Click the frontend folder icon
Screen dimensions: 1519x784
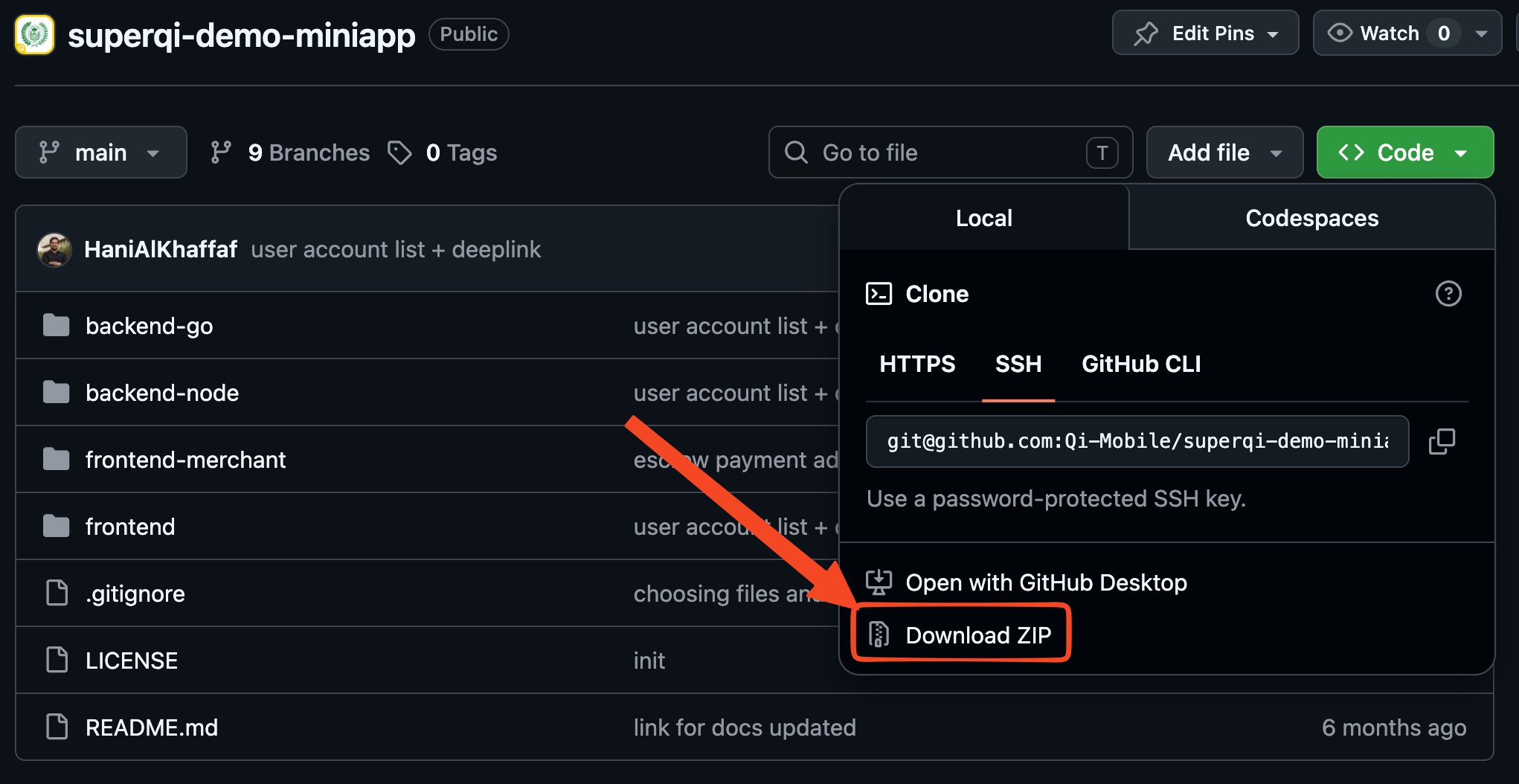[56, 526]
